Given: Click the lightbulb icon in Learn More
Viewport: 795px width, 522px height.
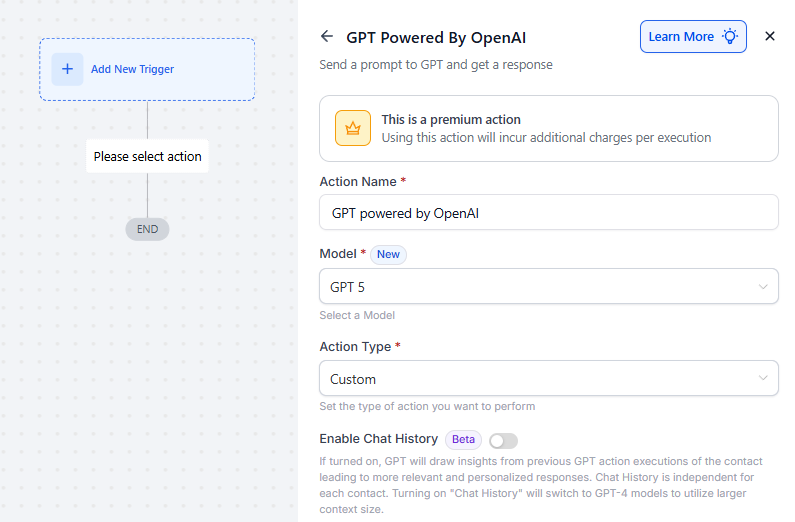Looking at the screenshot, I should coord(731,37).
